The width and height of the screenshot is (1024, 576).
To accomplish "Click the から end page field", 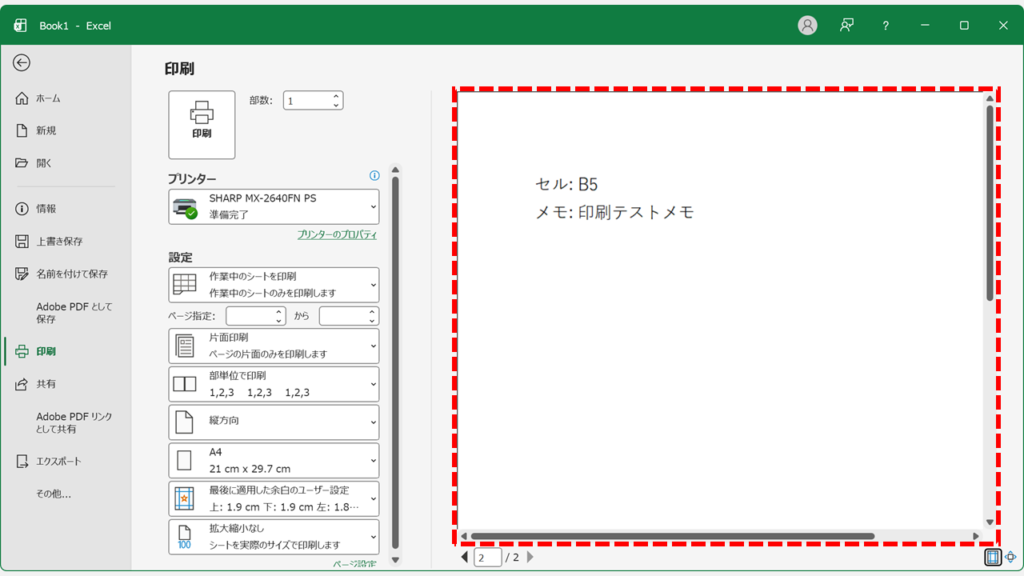I will (x=343, y=316).
